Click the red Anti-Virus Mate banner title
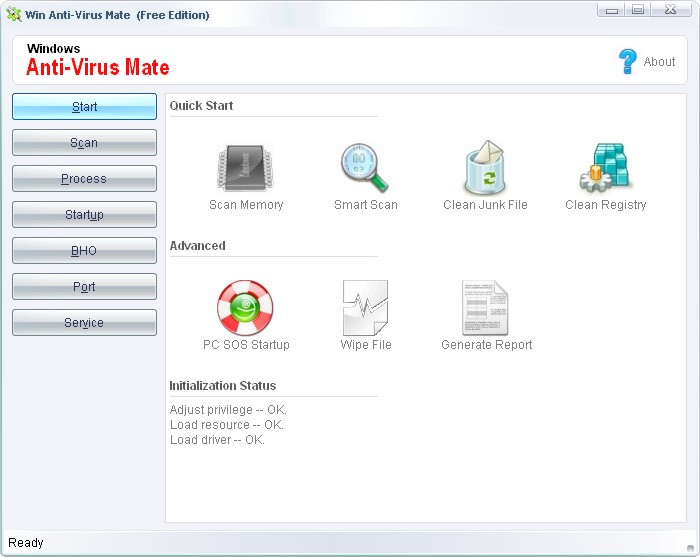 click(98, 67)
